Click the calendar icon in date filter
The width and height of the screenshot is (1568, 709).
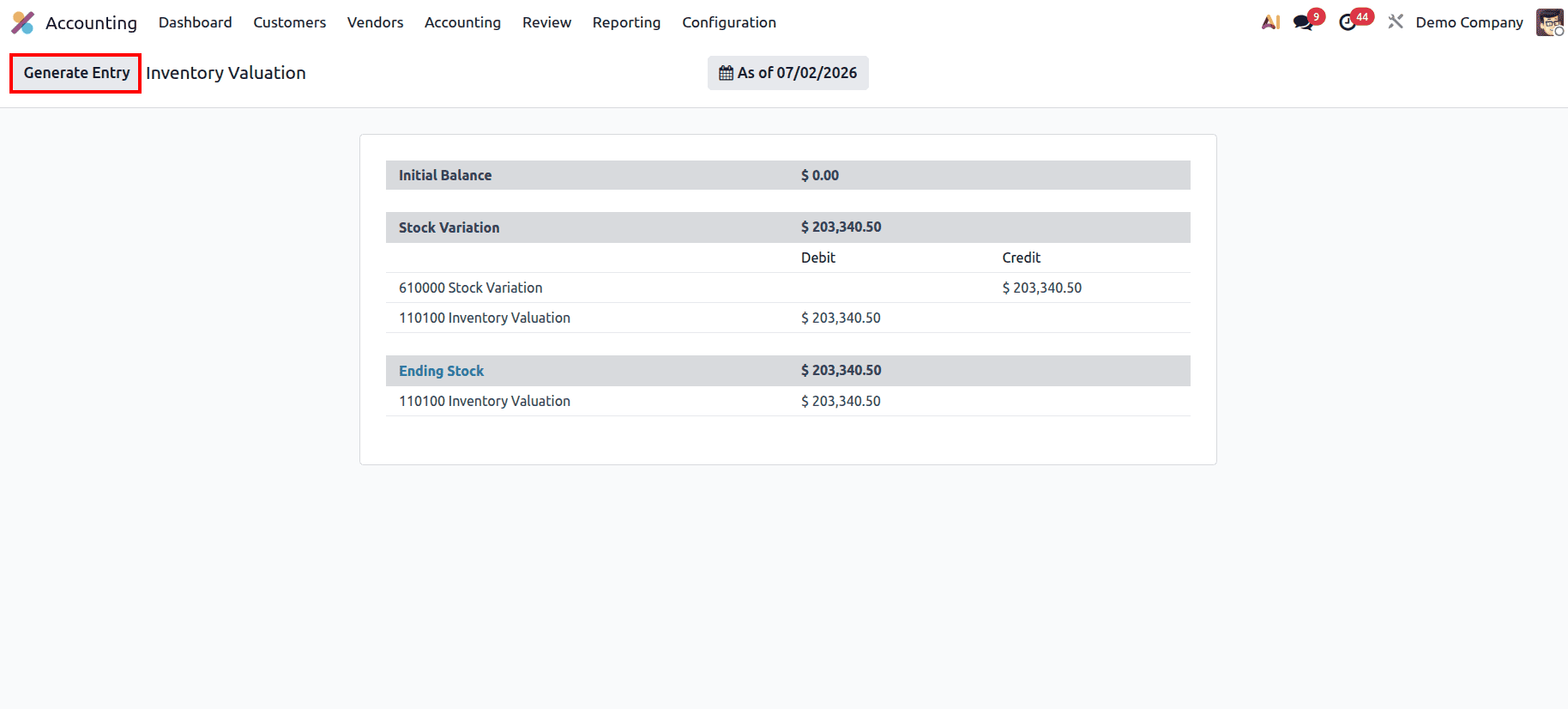coord(726,73)
